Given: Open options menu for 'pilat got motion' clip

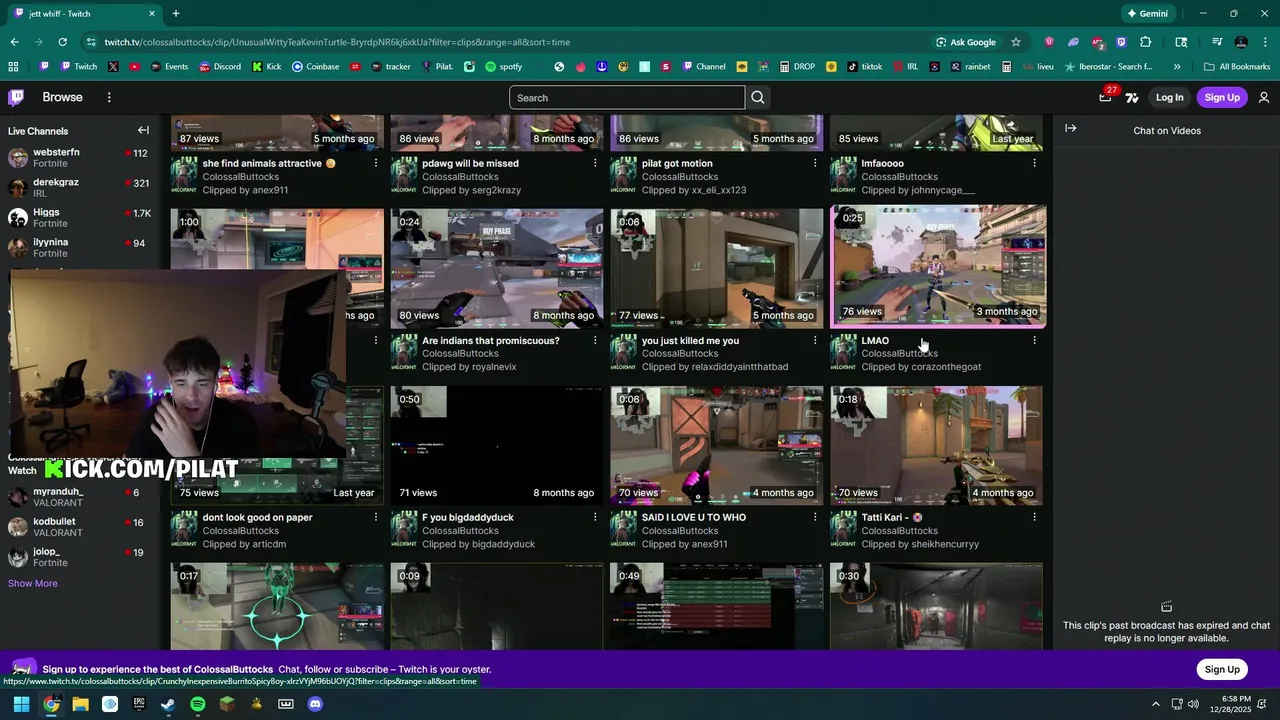Looking at the screenshot, I should pos(815,163).
